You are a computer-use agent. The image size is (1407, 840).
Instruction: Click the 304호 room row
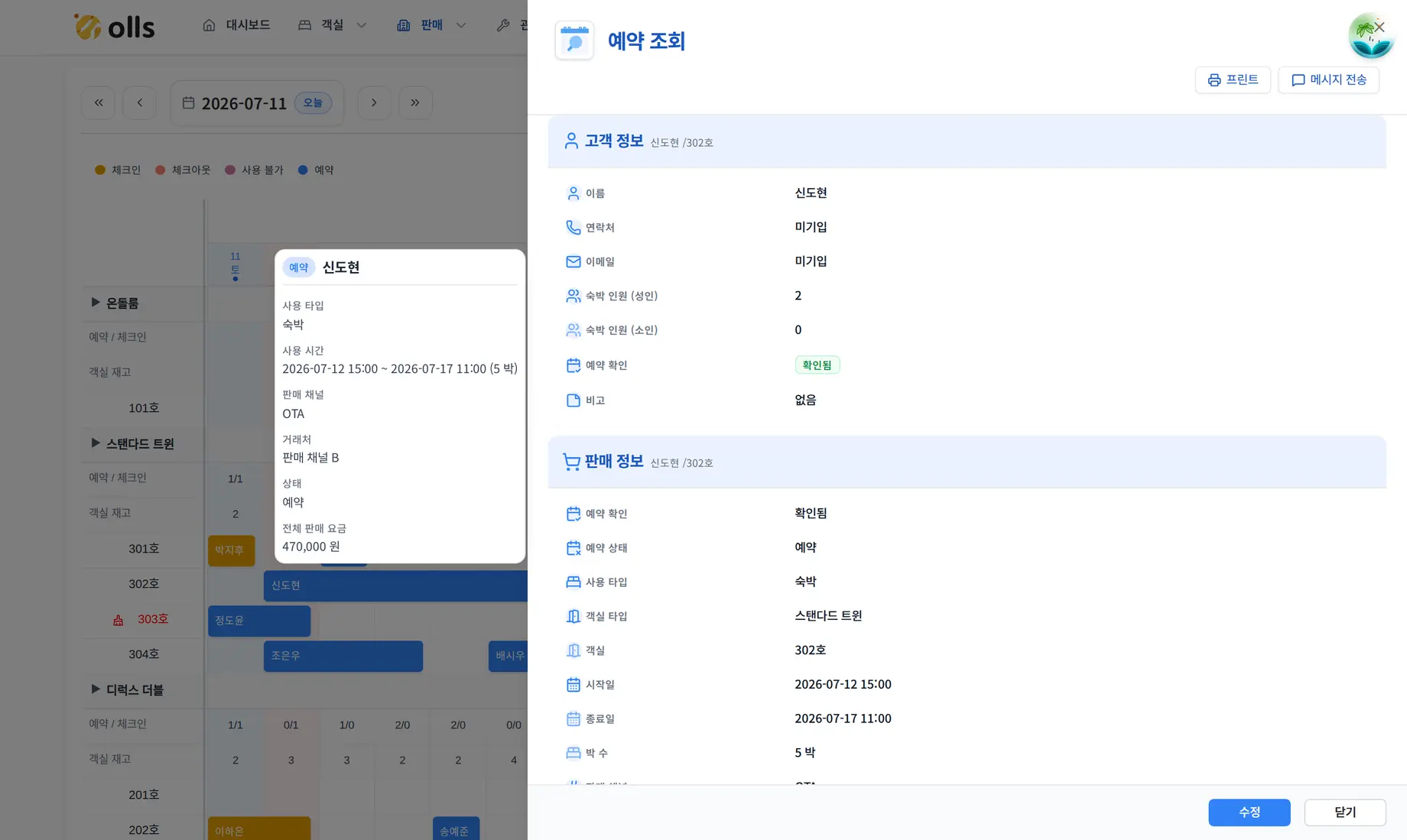tap(144, 654)
